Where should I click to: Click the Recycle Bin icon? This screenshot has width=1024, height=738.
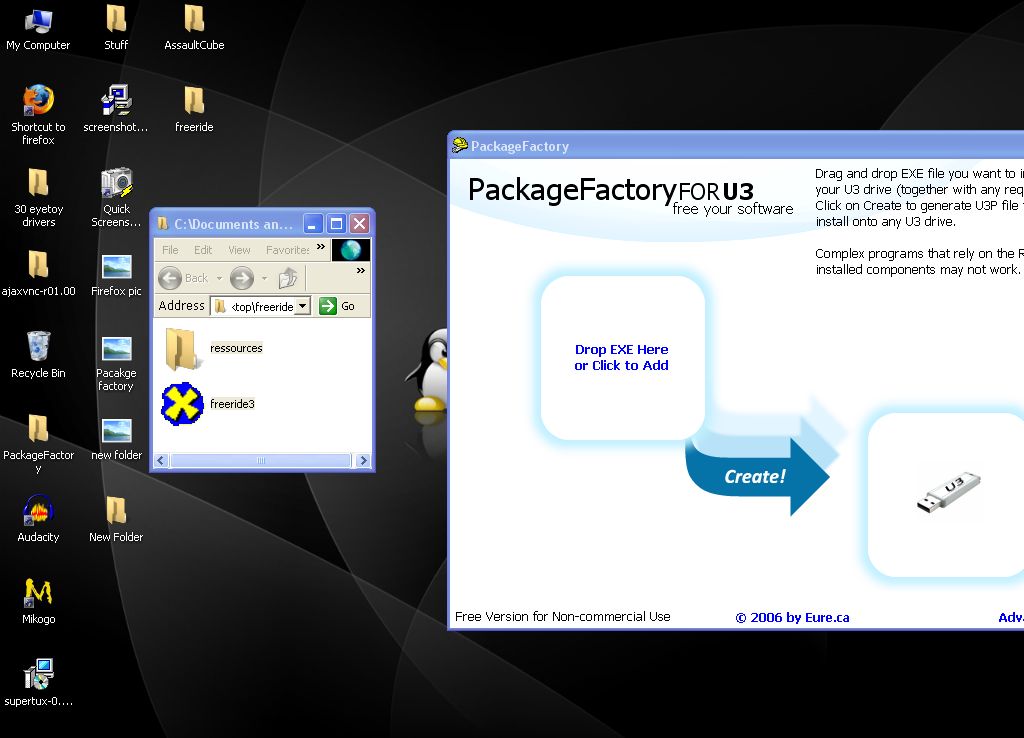tap(38, 354)
